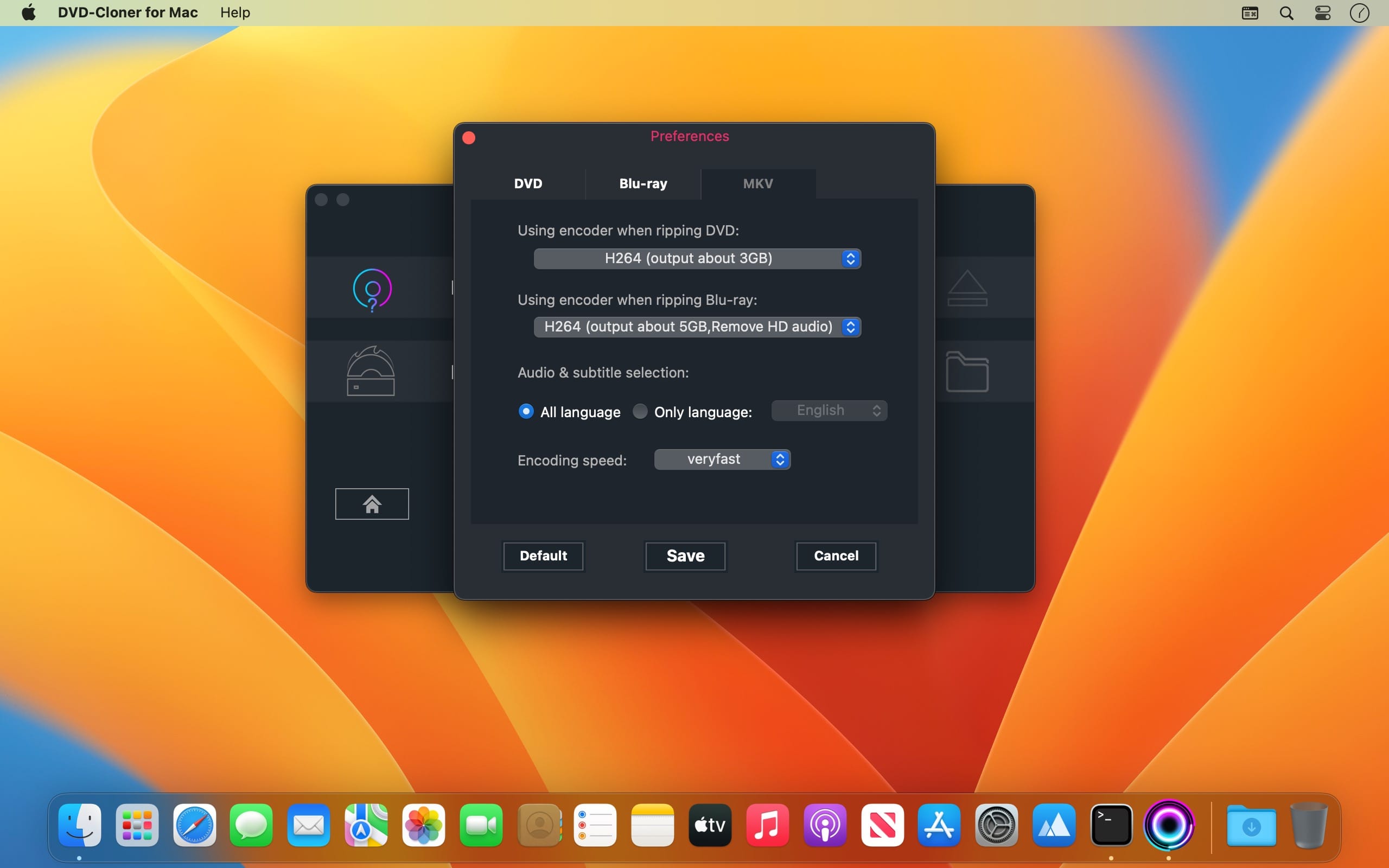This screenshot has width=1389, height=868.
Task: Open the Blu-ray ripping encoder dropdown
Action: click(697, 327)
